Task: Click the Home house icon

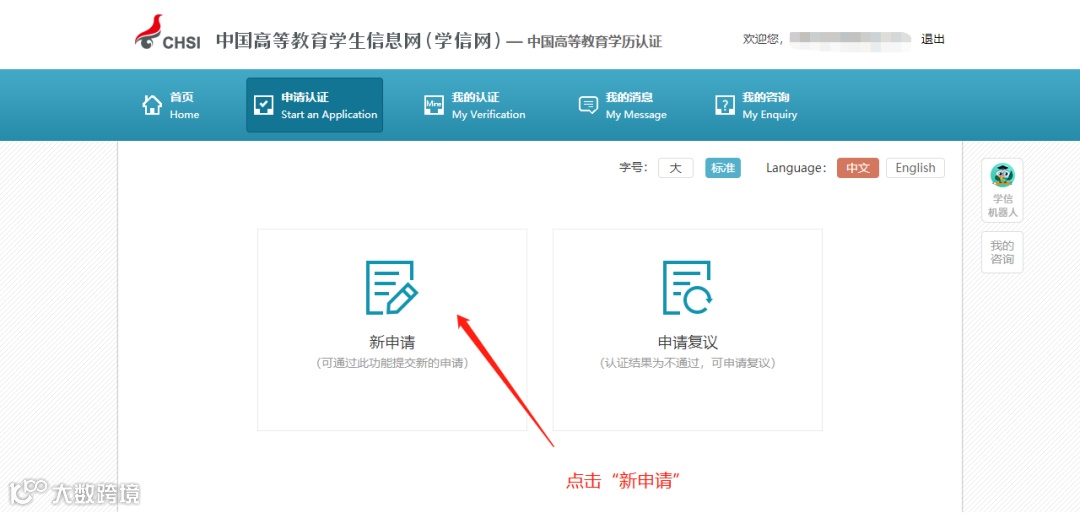Action: [152, 105]
